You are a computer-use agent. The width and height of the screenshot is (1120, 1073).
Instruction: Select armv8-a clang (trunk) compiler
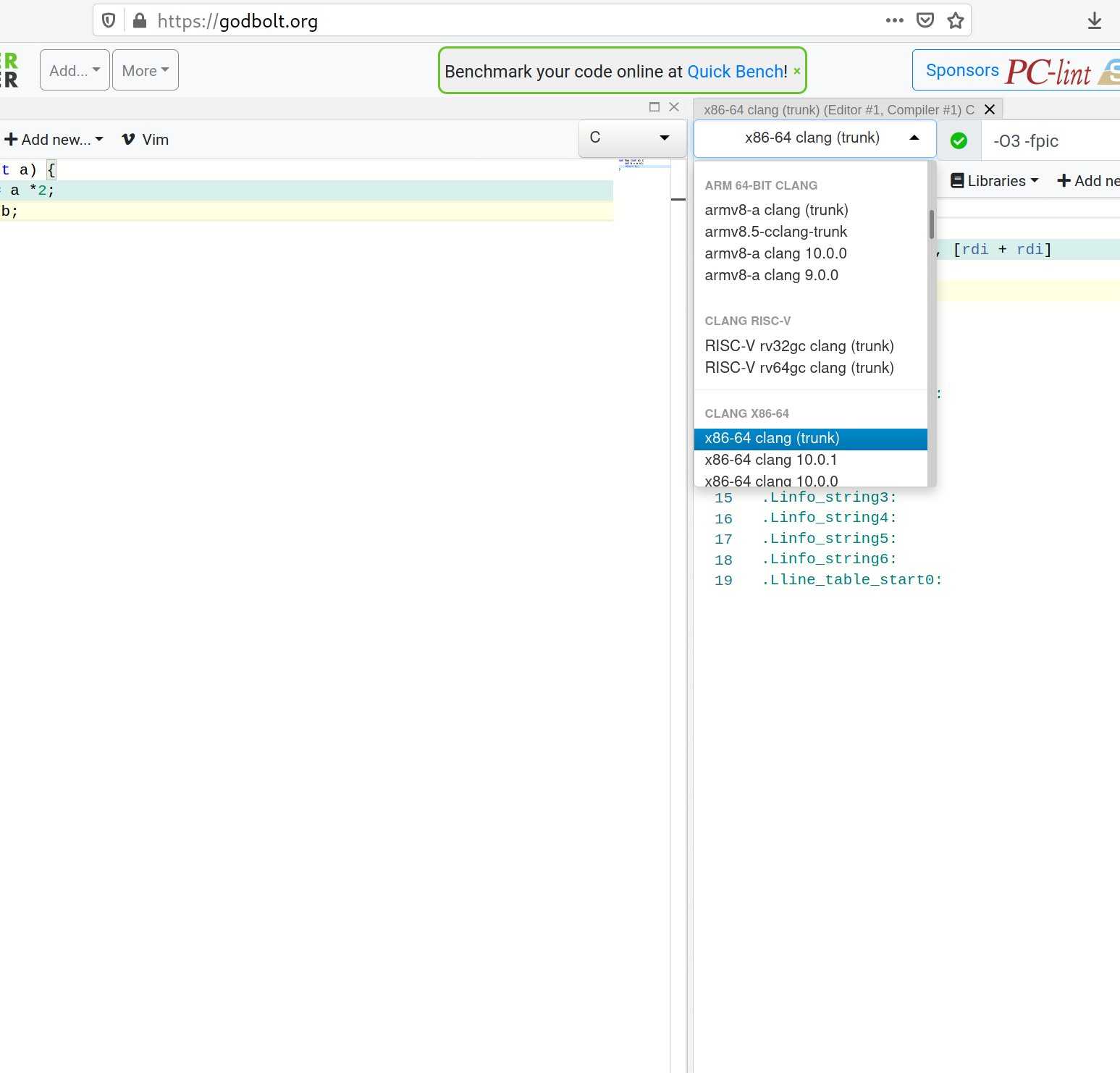tap(810, 210)
